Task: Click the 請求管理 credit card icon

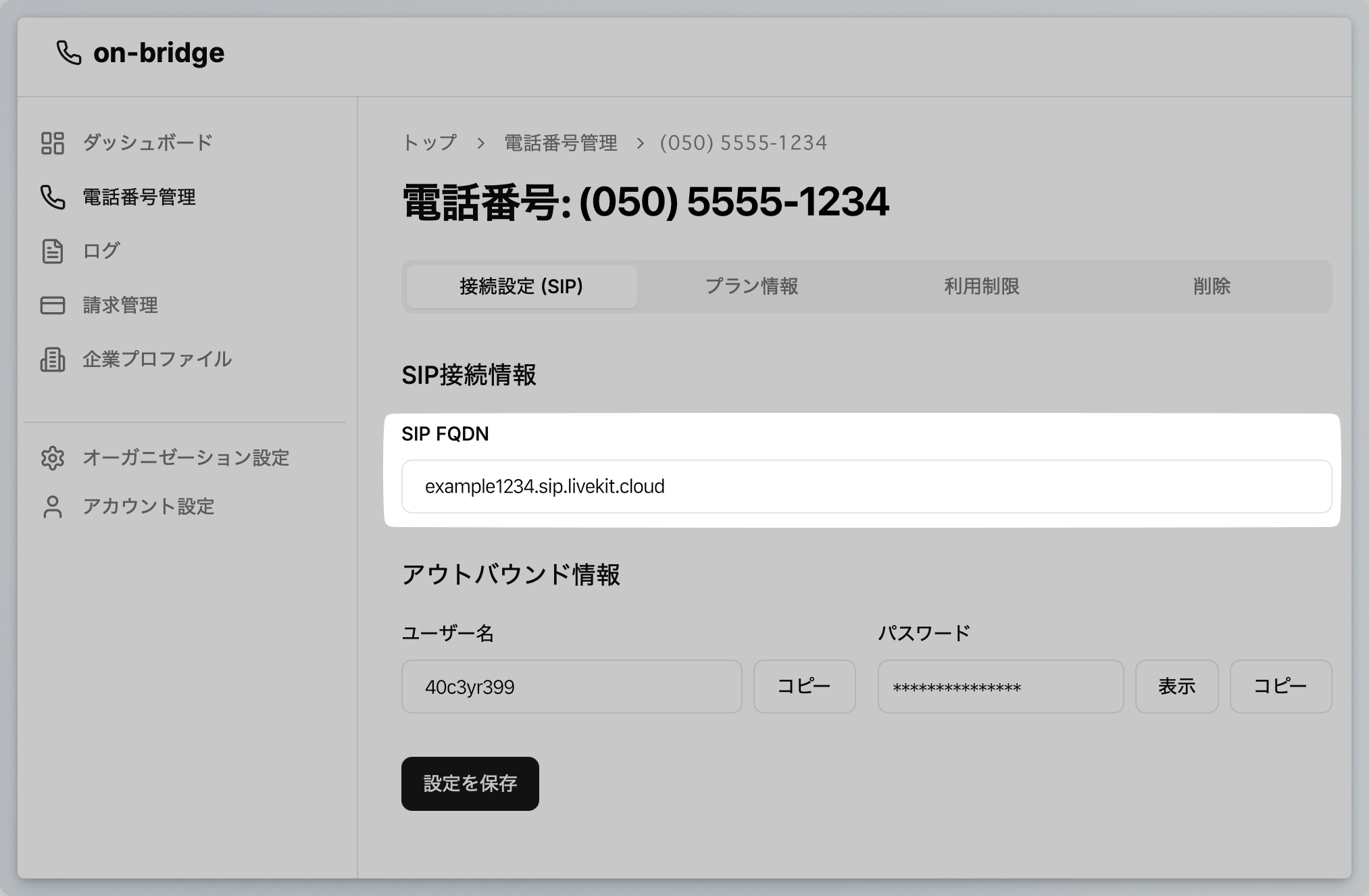Action: click(x=51, y=305)
